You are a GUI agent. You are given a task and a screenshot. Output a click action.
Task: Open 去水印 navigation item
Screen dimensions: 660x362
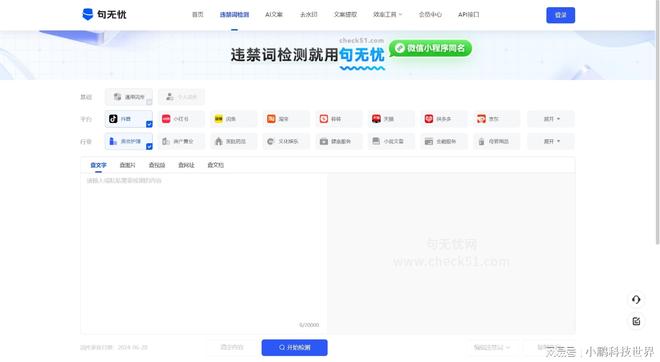(x=309, y=14)
